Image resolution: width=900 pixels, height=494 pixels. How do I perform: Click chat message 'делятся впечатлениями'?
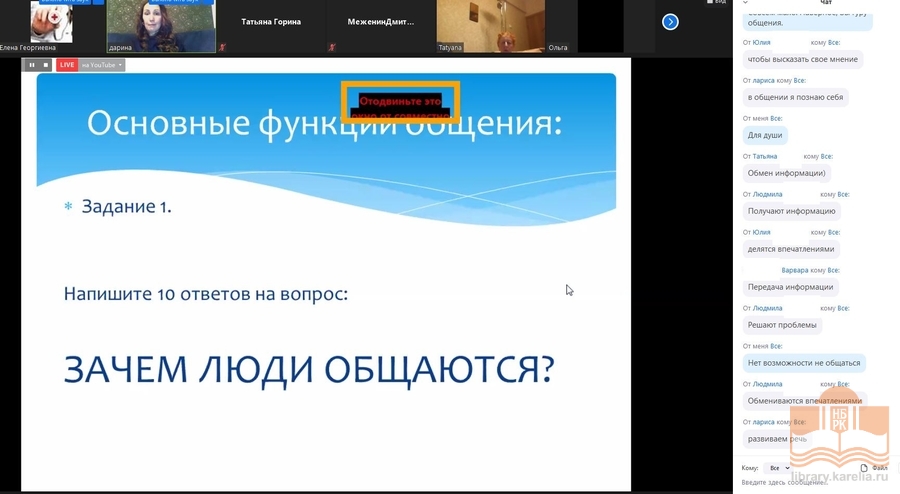point(790,249)
